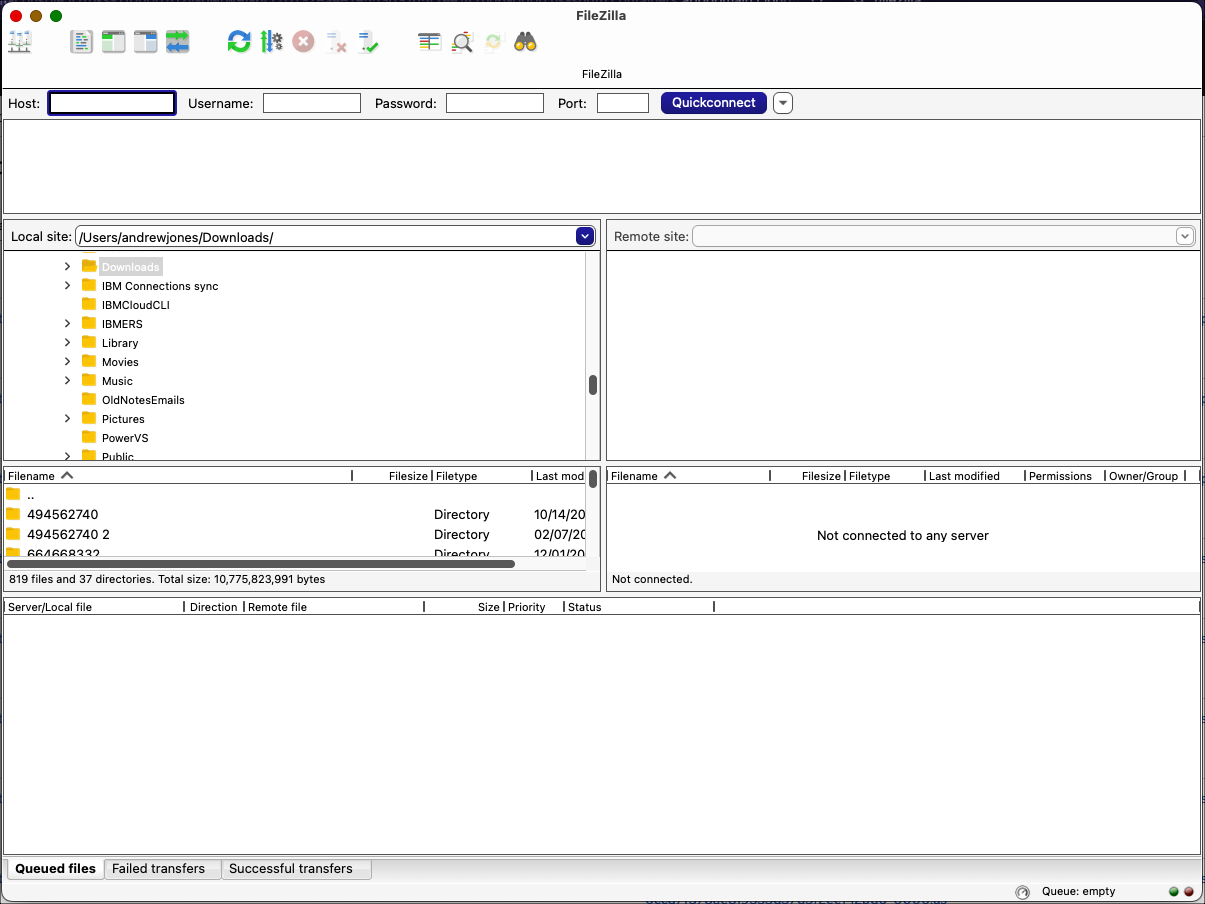Expand the Movies folder node
This screenshot has height=904, width=1205.
67,362
